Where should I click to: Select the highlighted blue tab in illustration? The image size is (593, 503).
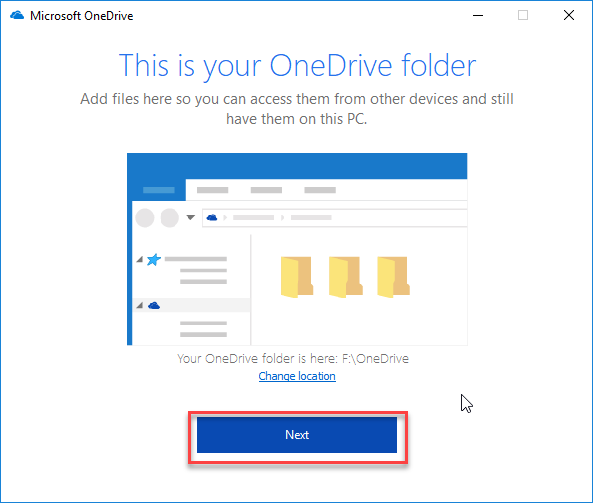click(158, 190)
